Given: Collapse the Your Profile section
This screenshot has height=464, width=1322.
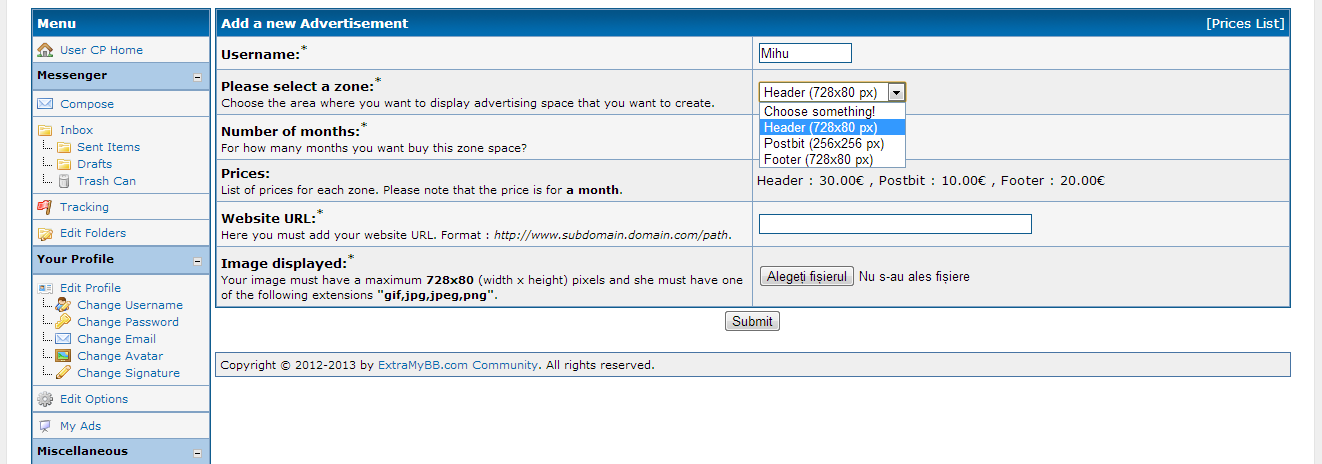Looking at the screenshot, I should click(197, 261).
